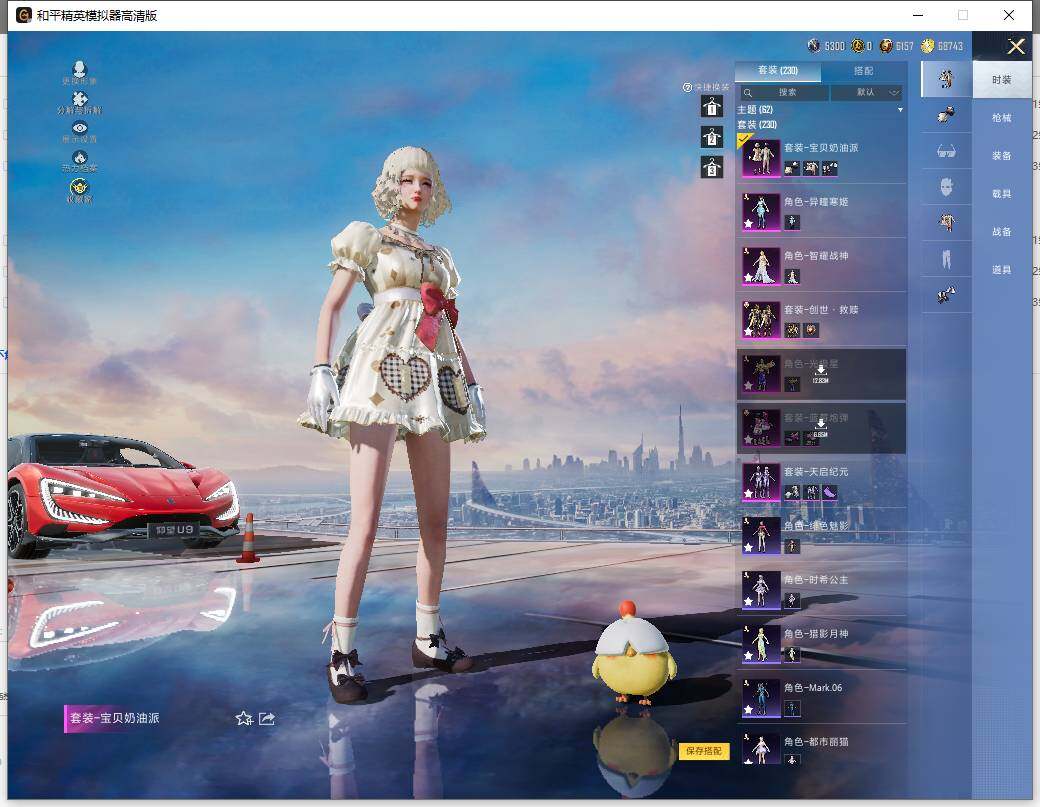Select the glasses accessory category icon
The width and height of the screenshot is (1040, 807).
(946, 151)
